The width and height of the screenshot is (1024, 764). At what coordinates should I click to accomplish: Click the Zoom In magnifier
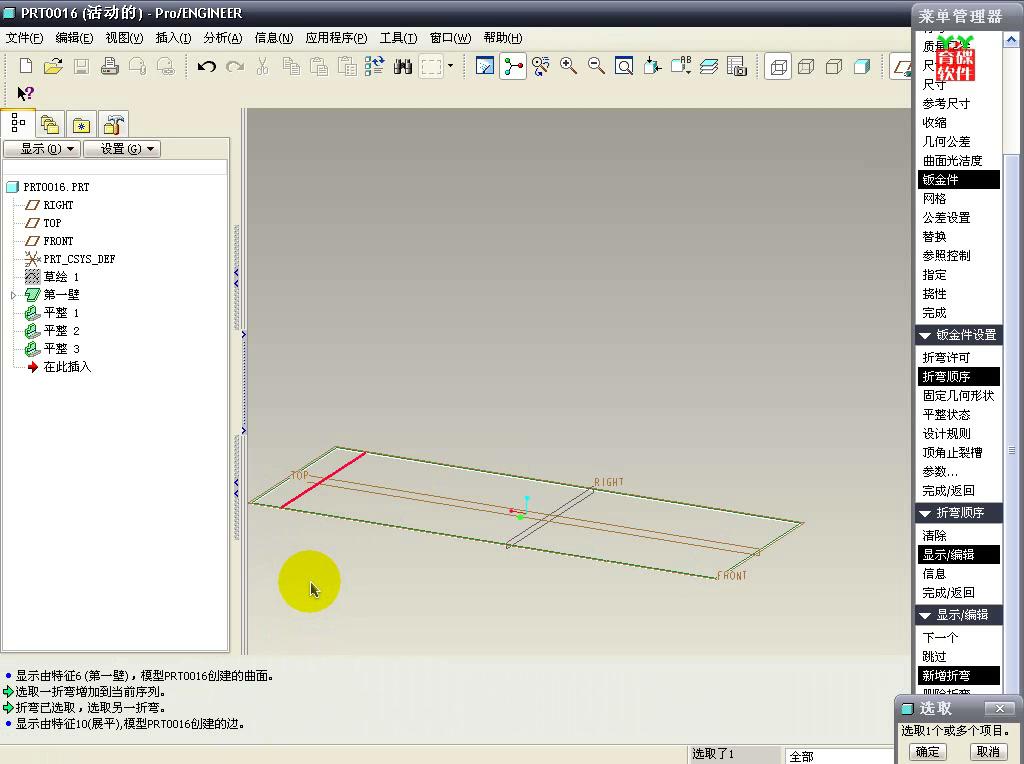pos(568,66)
